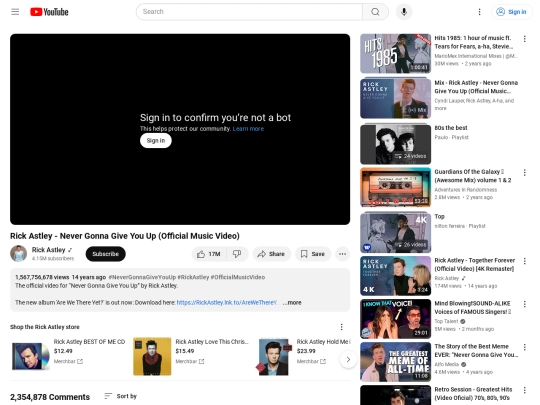Open the Alfo Media channel name
Viewport: 540px width, 405px height.
point(447,364)
